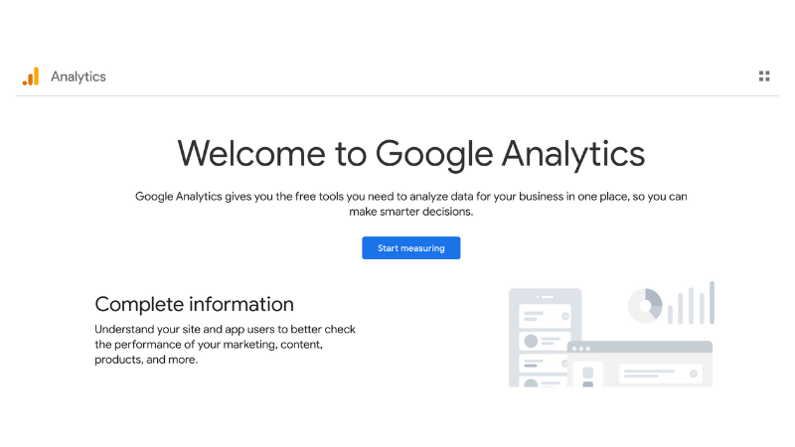This screenshot has height=447, width=795.
Task: Click the tallest bar in chart illustration
Action: [712, 303]
